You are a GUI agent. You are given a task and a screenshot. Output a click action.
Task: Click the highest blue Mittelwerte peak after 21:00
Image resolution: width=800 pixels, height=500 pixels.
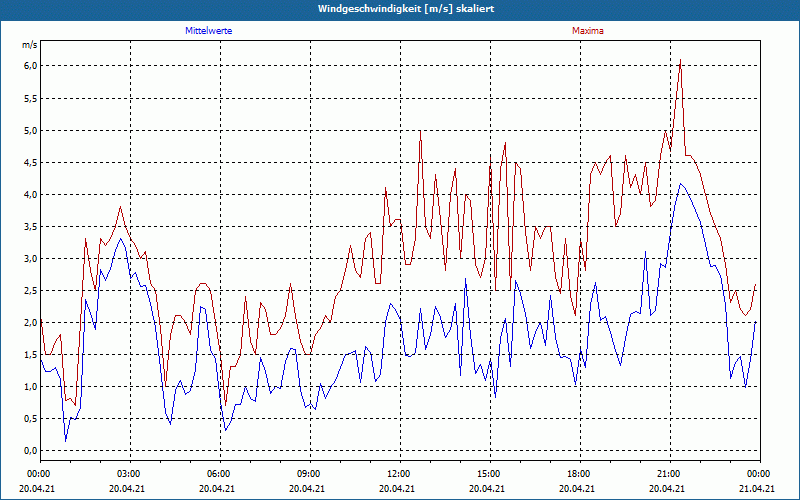(x=680, y=184)
